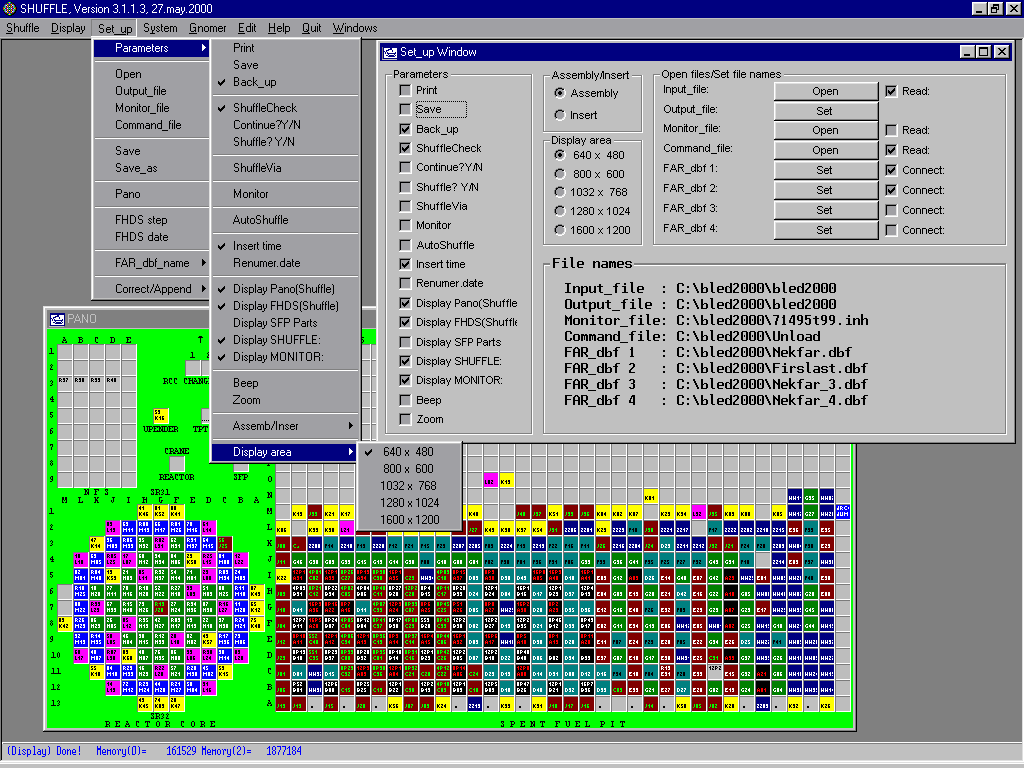Click ShuffleVia in the Parameters submenu

pyautogui.click(x=285, y=168)
